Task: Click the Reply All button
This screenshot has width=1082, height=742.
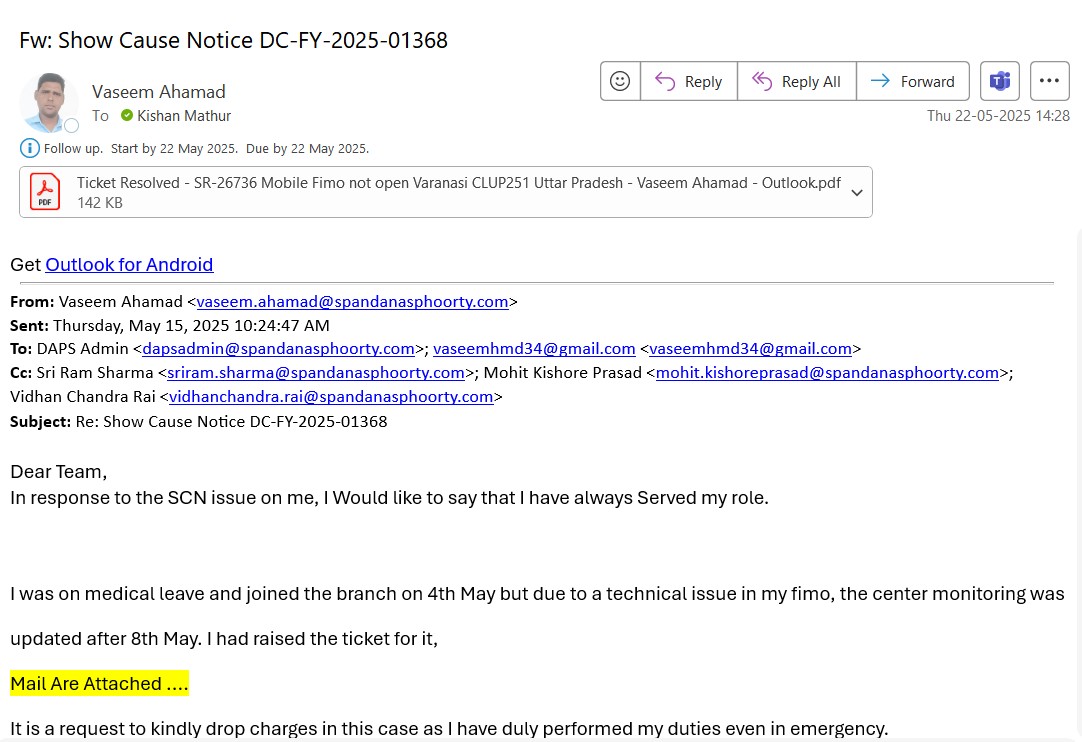Action: (796, 81)
